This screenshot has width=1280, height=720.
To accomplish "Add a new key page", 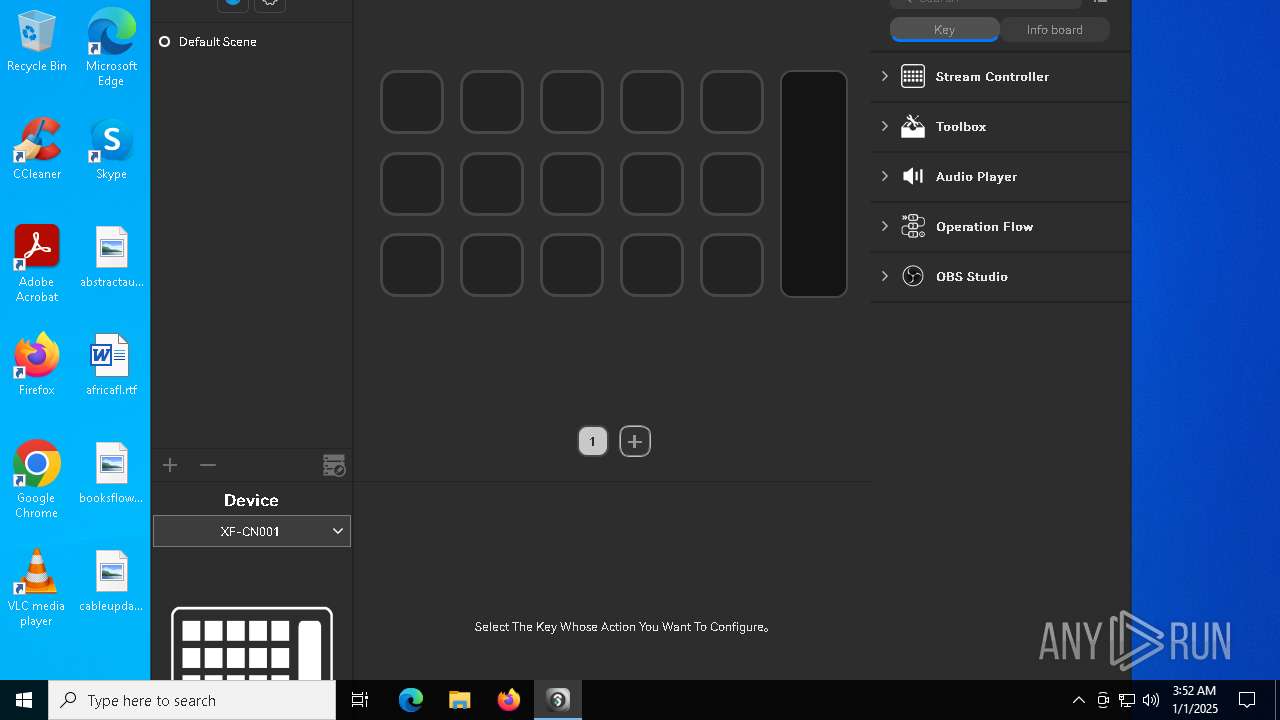I will click(x=635, y=441).
